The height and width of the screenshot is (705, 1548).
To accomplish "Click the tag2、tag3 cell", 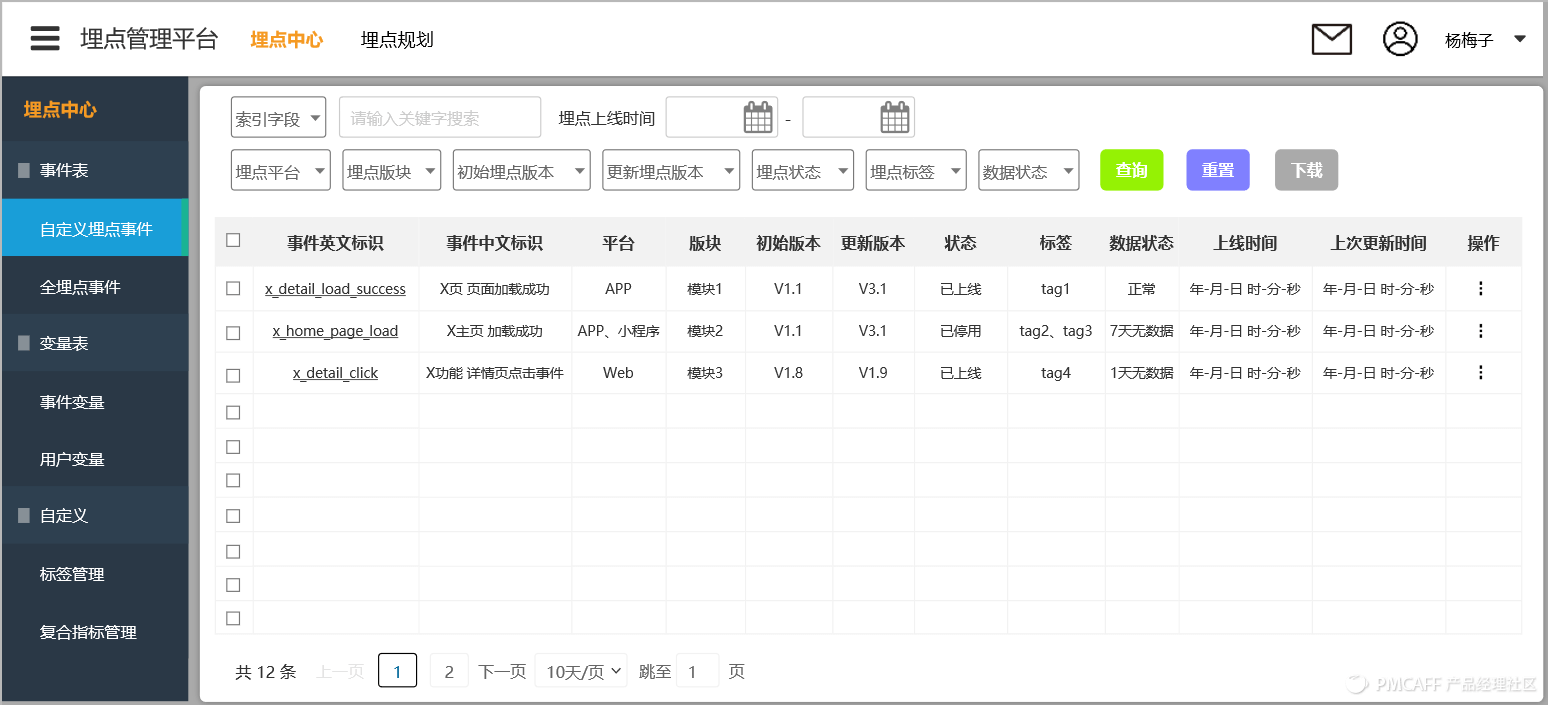I will 1055,331.
